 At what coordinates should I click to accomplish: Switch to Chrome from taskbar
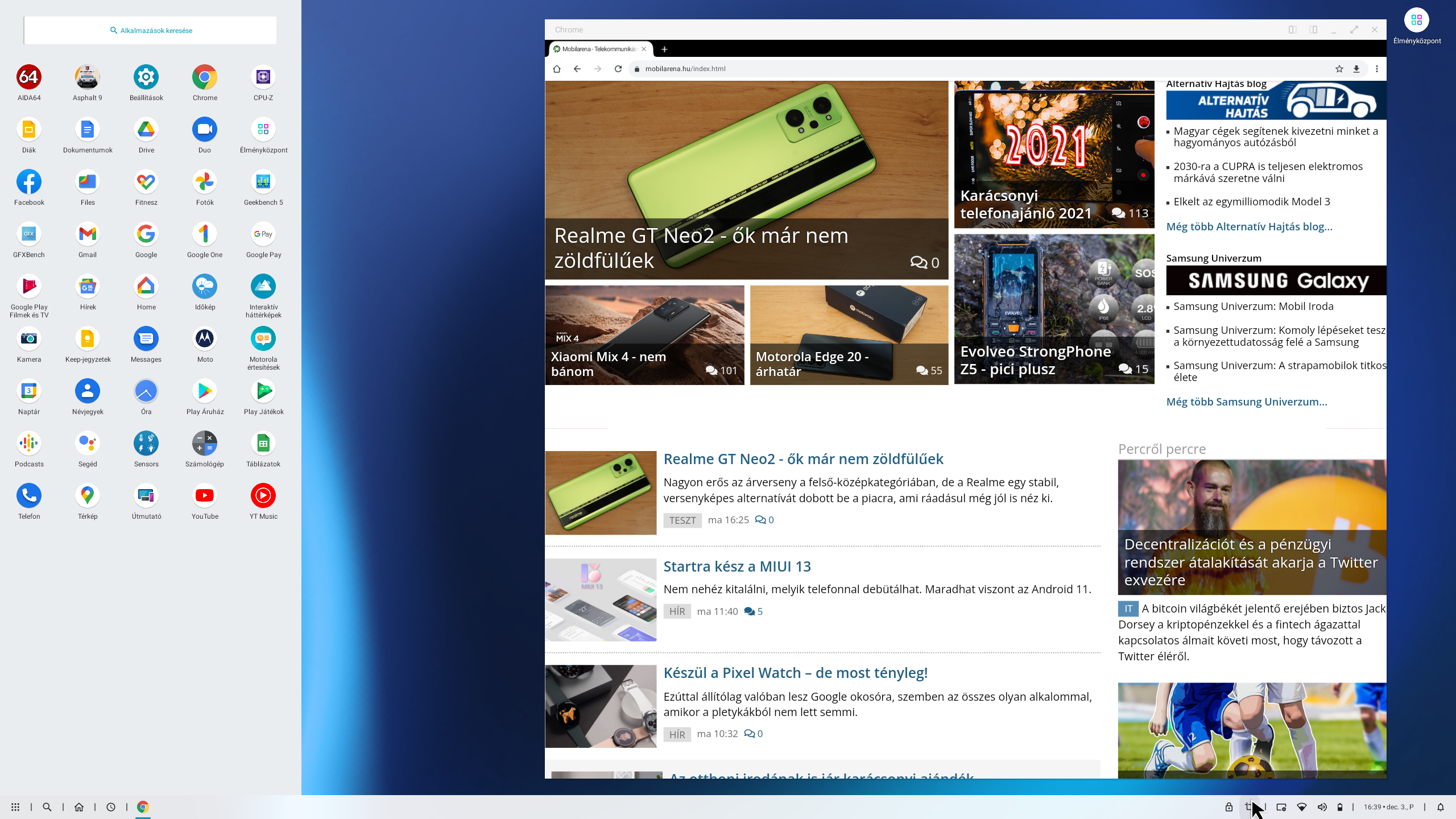(143, 806)
